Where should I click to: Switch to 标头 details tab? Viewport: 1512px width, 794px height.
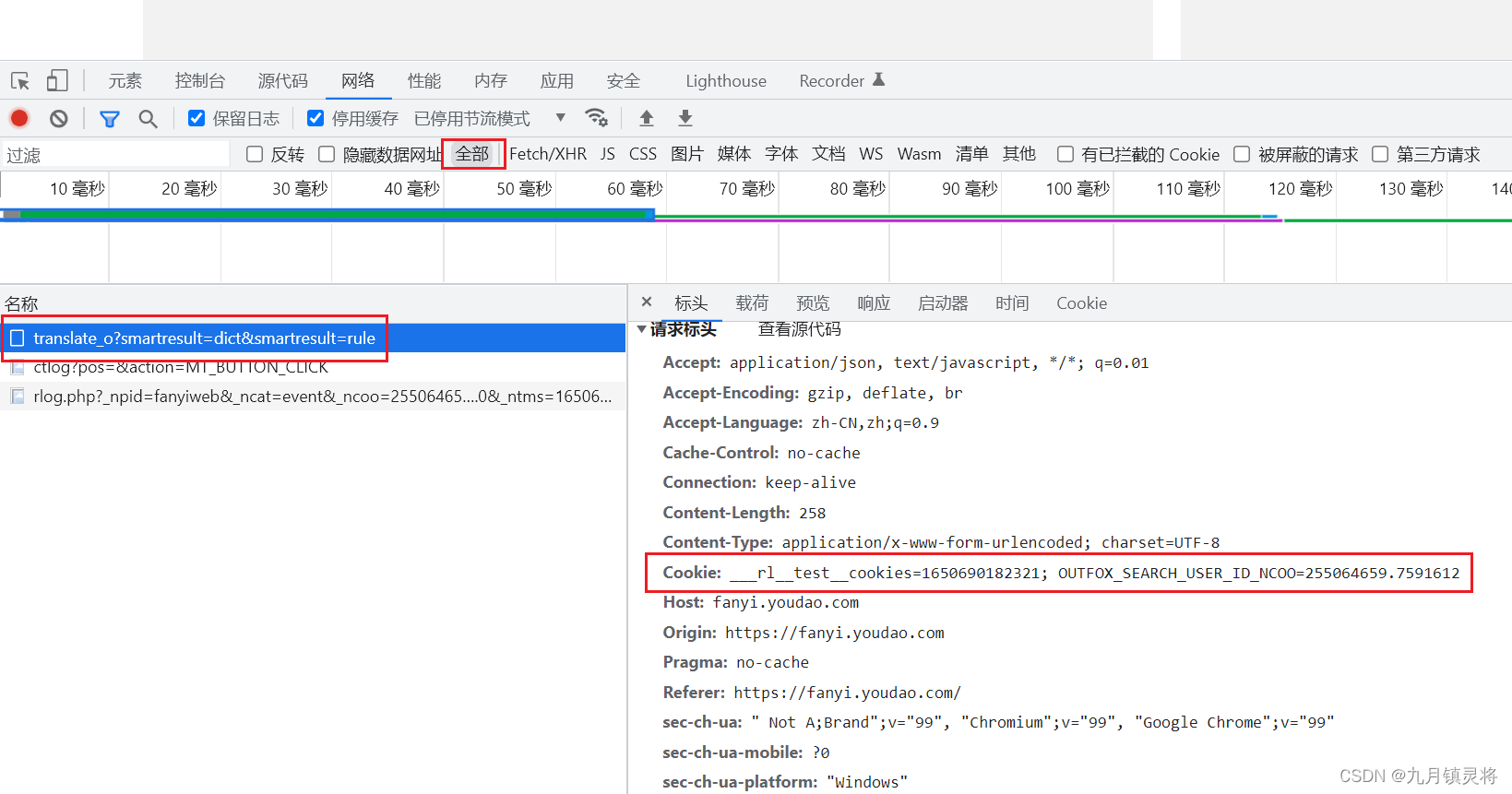click(x=691, y=302)
